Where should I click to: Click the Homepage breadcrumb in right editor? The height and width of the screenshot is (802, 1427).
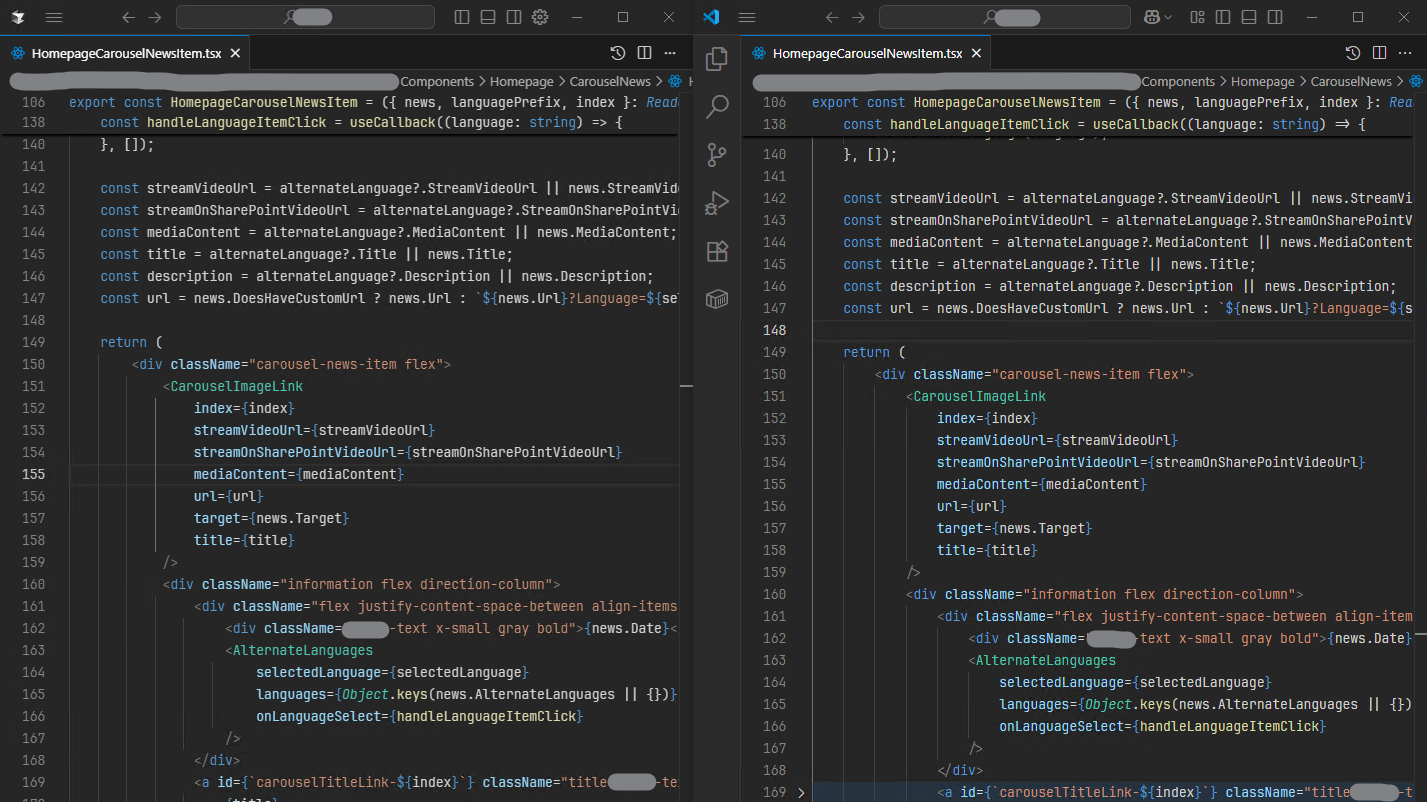click(1262, 82)
